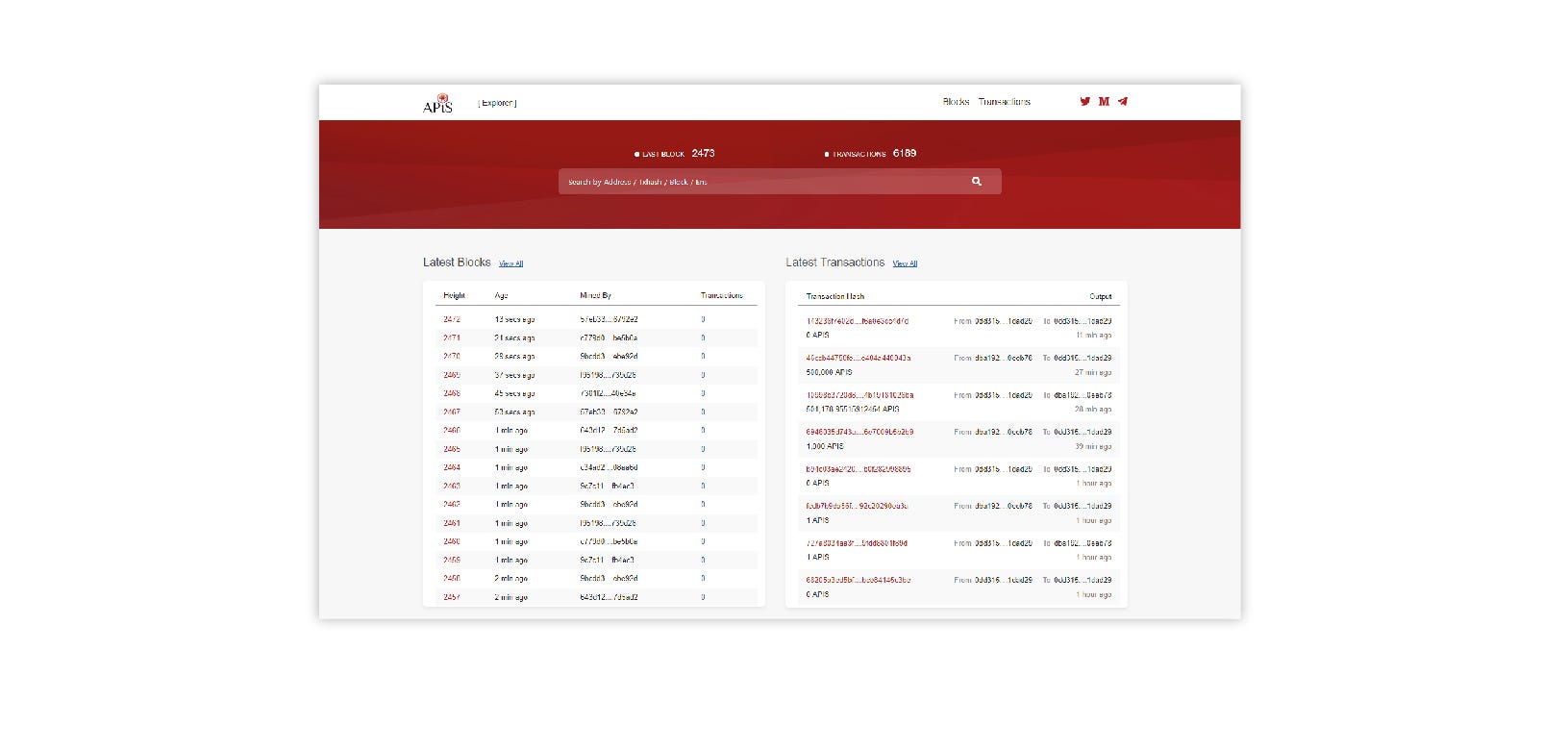Image resolution: width=1568 pixels, height=750 pixels.
Task: Click the To address in the 39 min ago transaction
Action: coord(1083,432)
